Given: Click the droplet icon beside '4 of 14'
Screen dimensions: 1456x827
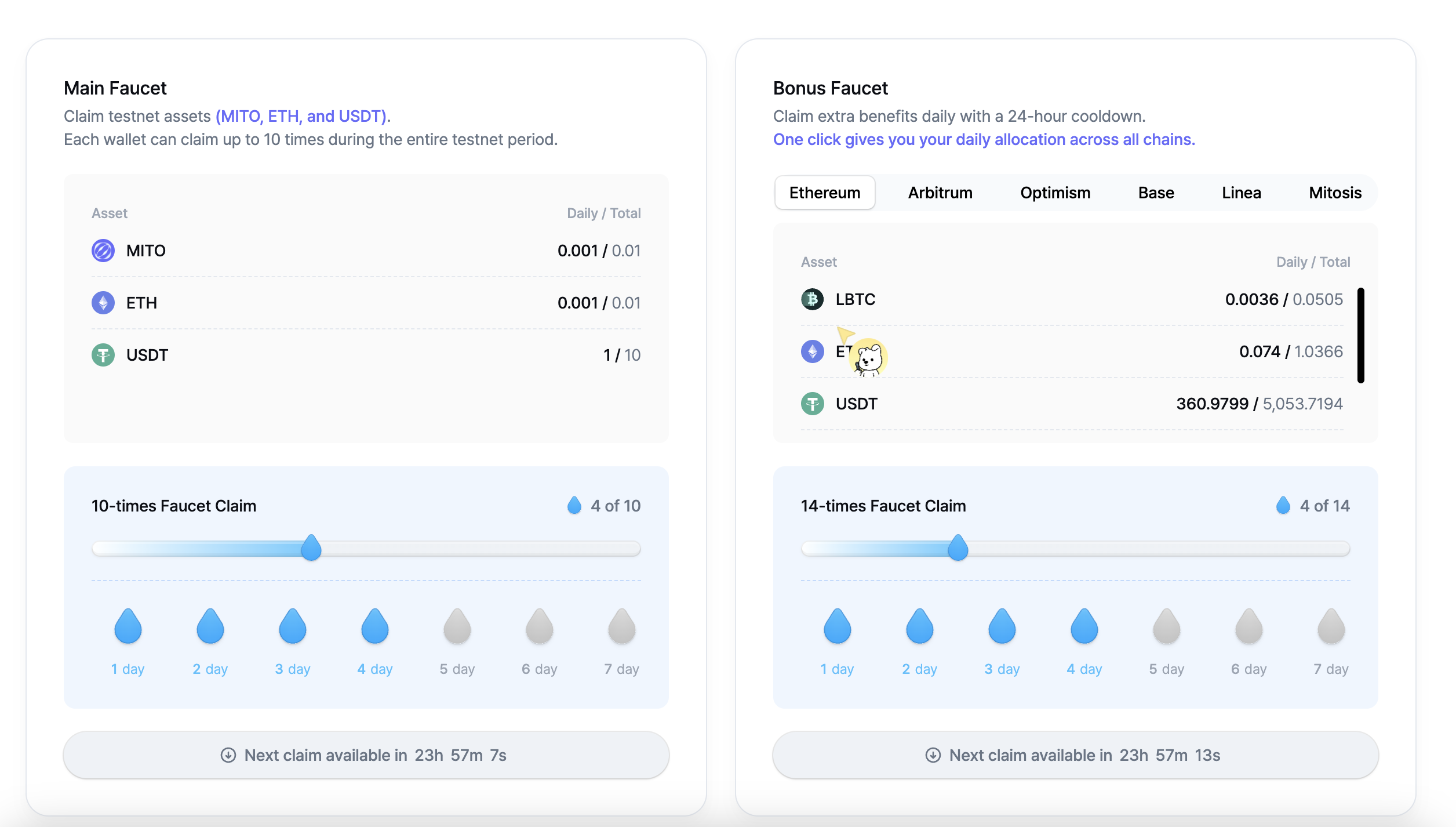Looking at the screenshot, I should (1283, 505).
